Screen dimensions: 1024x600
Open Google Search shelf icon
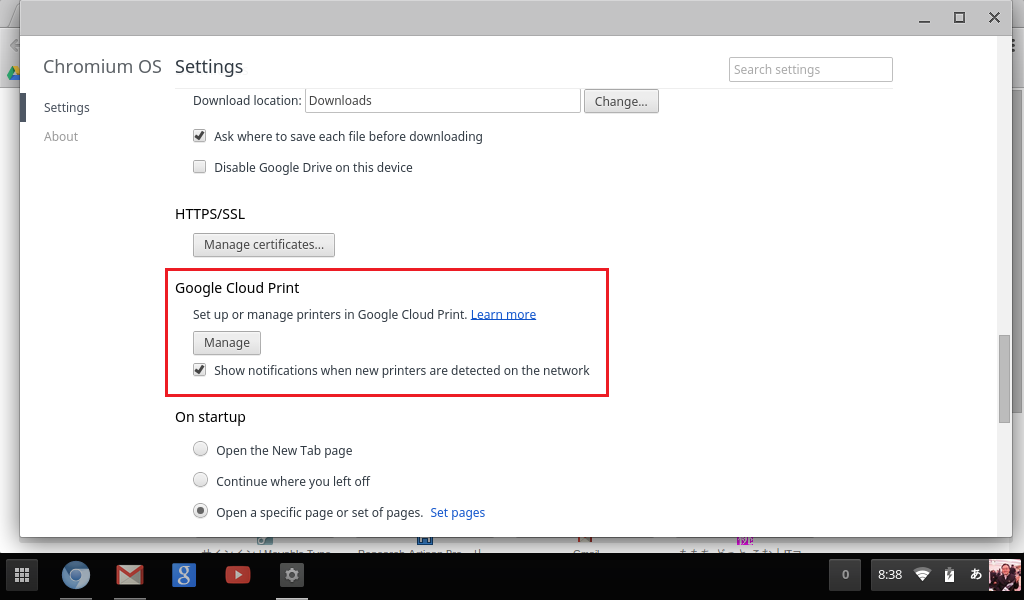coord(184,575)
